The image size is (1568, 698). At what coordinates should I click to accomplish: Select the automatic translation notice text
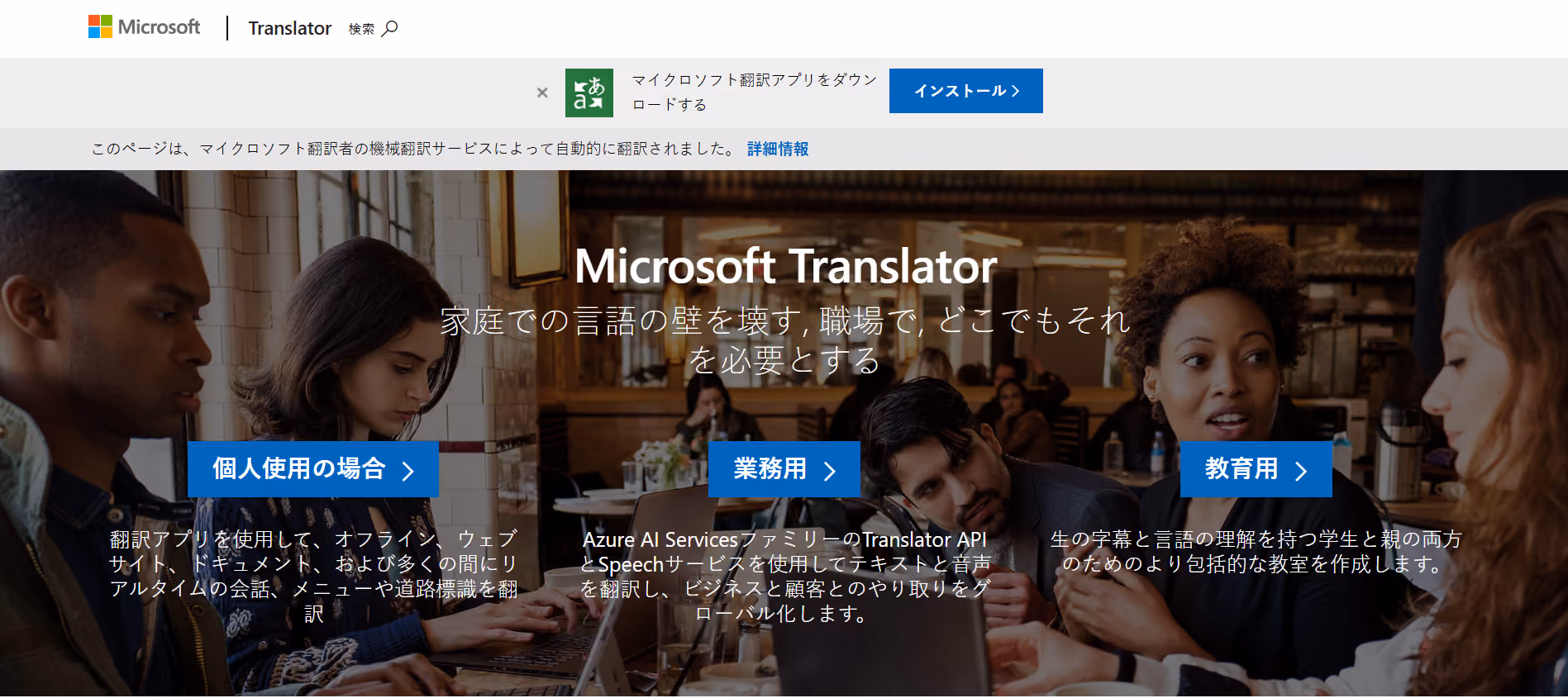click(x=413, y=149)
